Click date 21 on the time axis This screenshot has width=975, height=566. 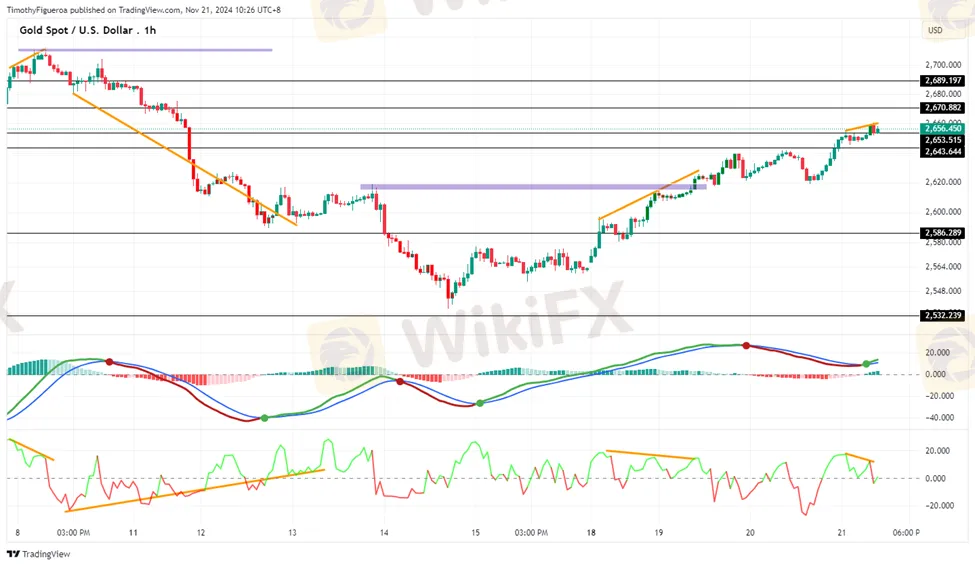click(841, 532)
